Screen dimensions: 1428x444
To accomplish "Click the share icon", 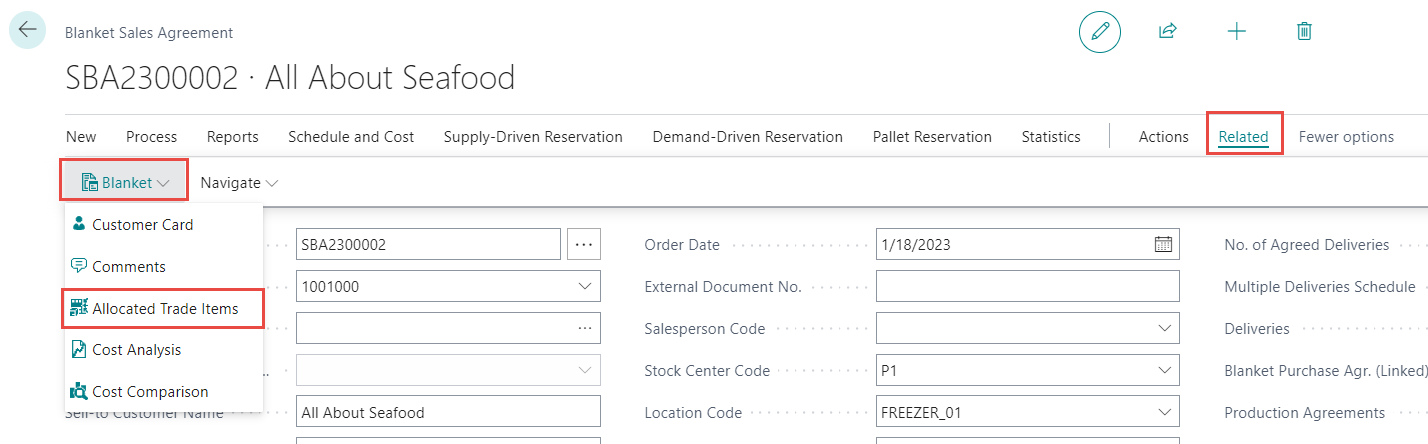I will 1167,31.
